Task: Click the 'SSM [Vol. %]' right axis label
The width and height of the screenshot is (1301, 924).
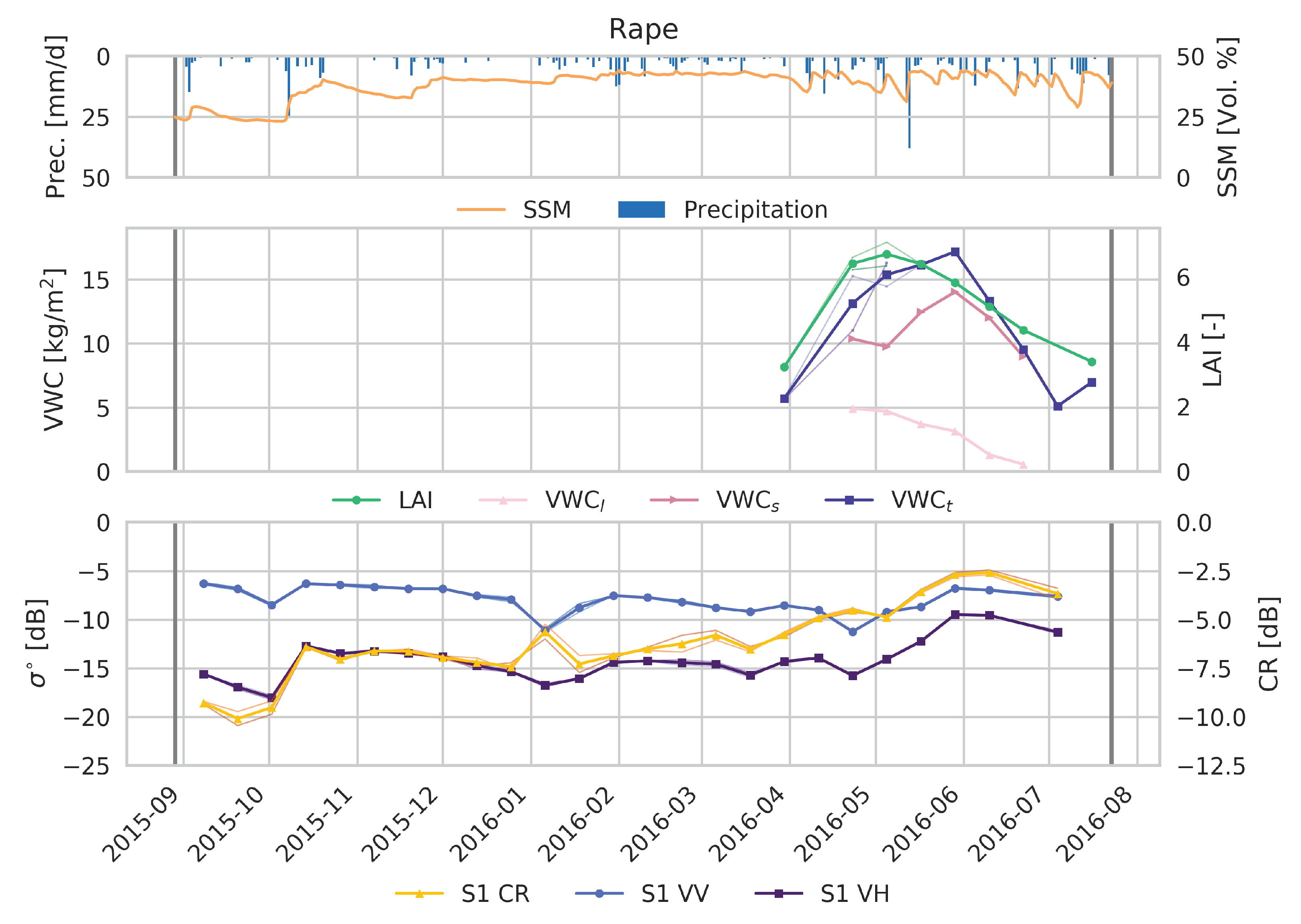Action: tap(1227, 117)
